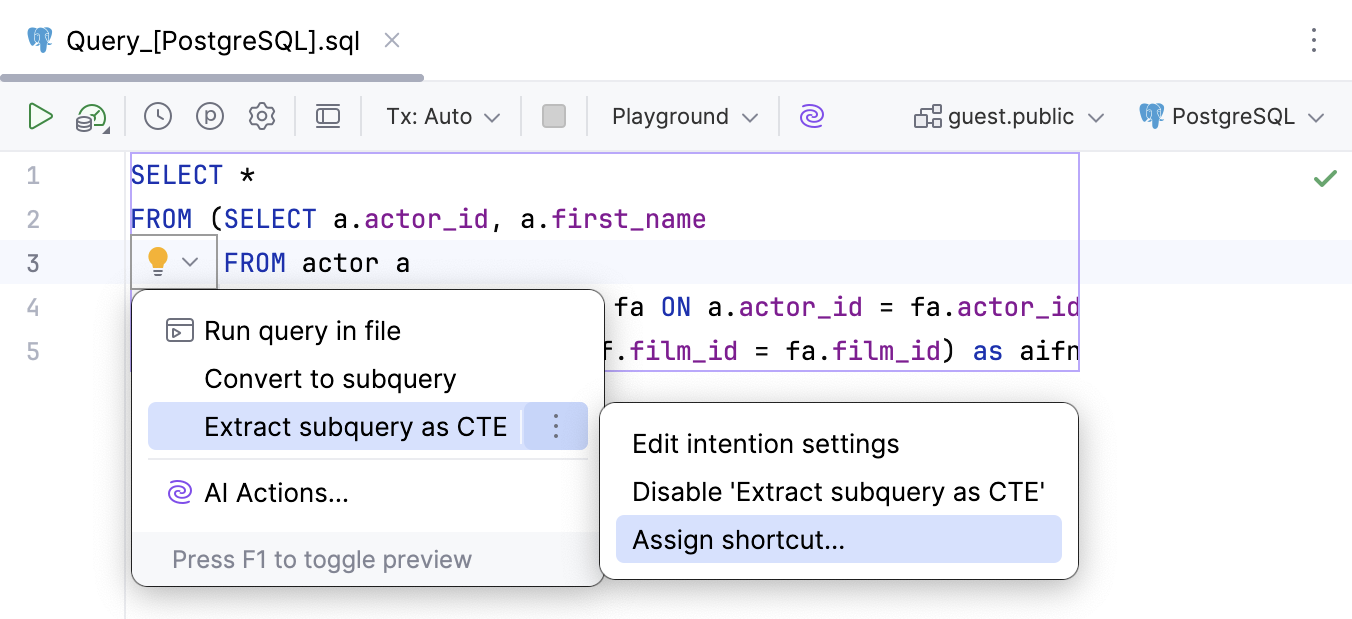Select 'Run query in file' from the menu
Screen dimensions: 1352x619
(301, 330)
